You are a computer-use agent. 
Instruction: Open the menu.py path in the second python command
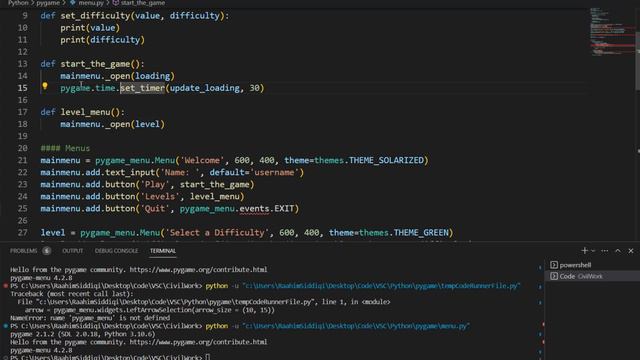pos(356,326)
